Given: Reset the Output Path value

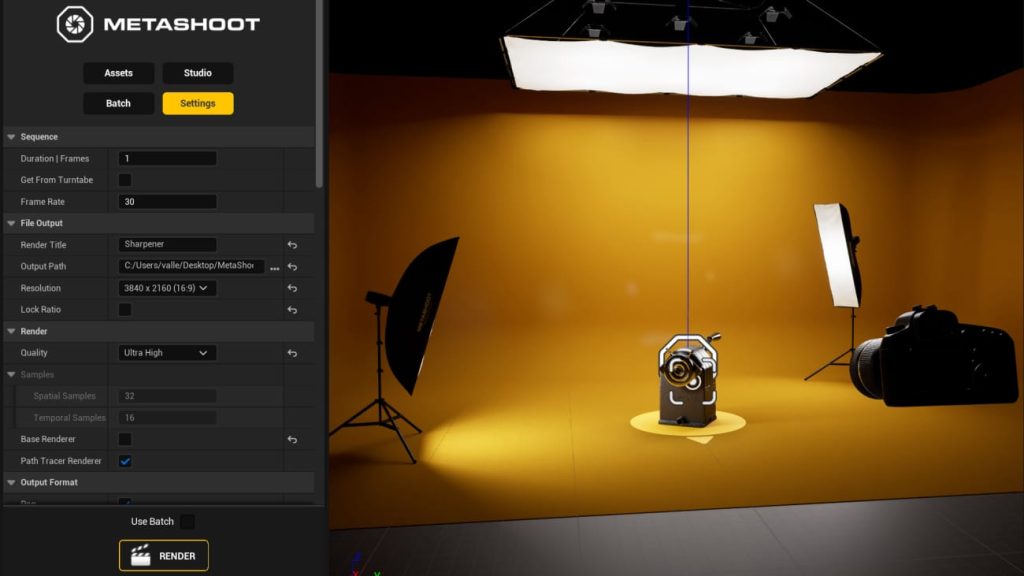Looking at the screenshot, I should point(292,266).
